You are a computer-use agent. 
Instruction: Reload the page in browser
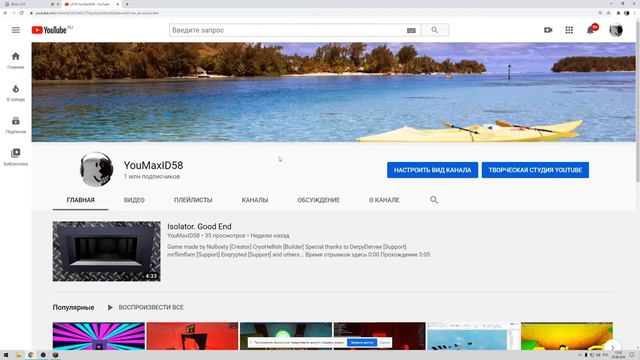point(21,13)
